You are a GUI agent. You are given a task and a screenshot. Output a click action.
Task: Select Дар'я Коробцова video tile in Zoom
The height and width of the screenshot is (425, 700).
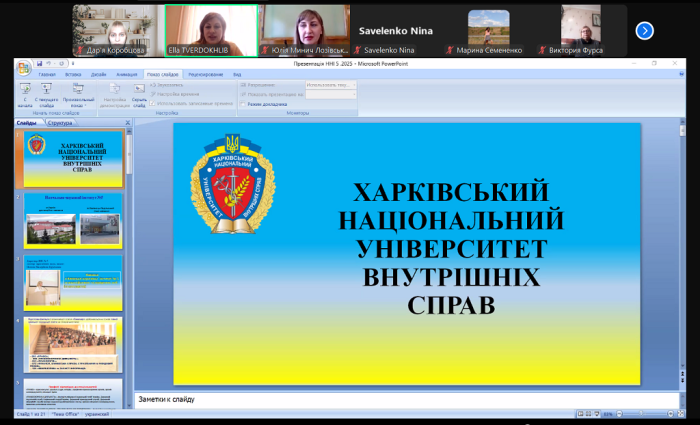click(x=119, y=30)
